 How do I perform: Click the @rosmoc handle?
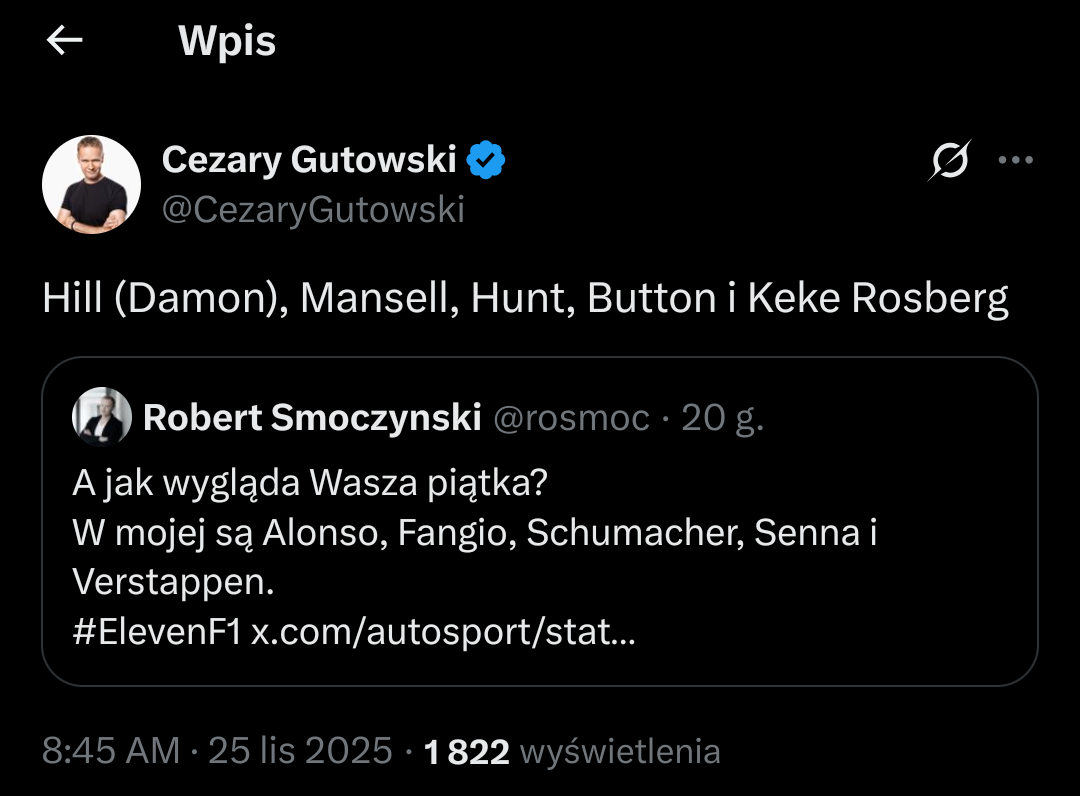tap(572, 418)
